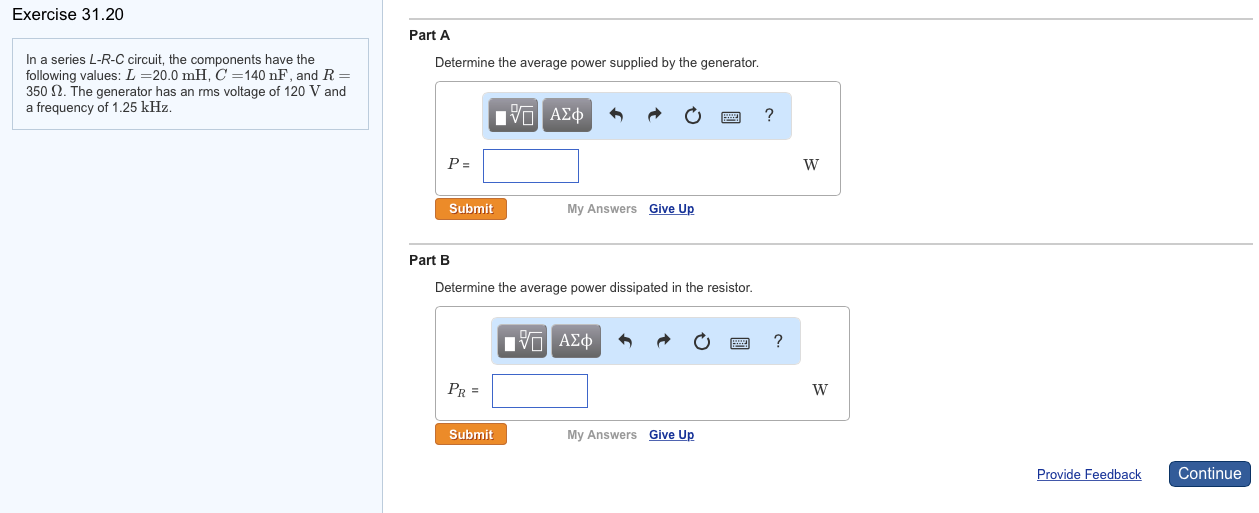Reset the Part B answer field
Screen dimensions: 1259x513
click(702, 342)
